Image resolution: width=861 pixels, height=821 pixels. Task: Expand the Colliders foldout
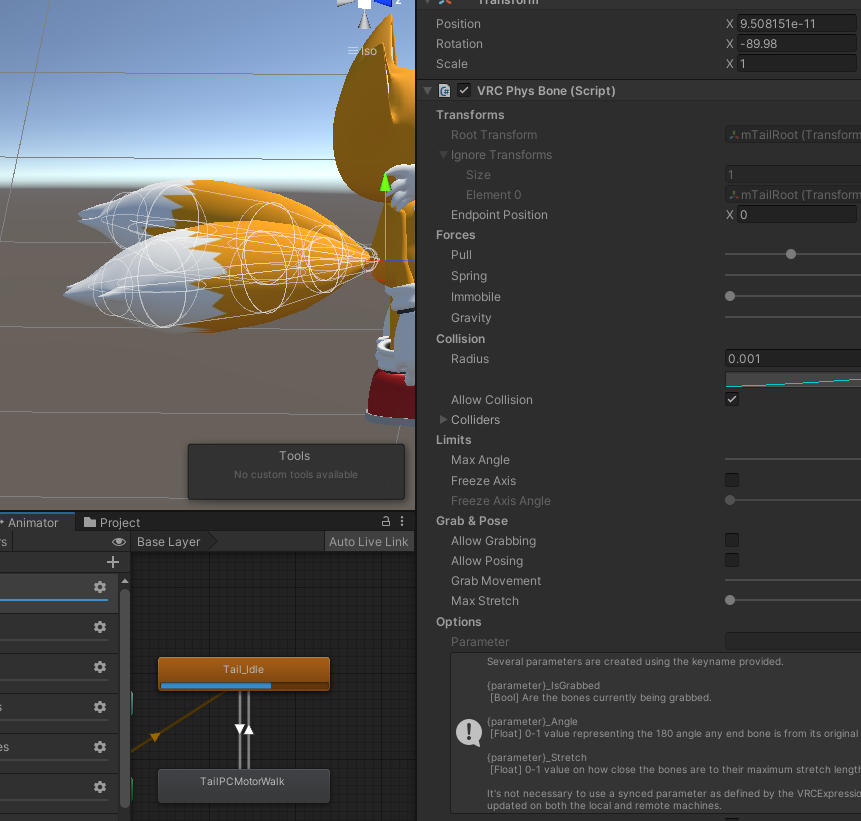pos(444,420)
